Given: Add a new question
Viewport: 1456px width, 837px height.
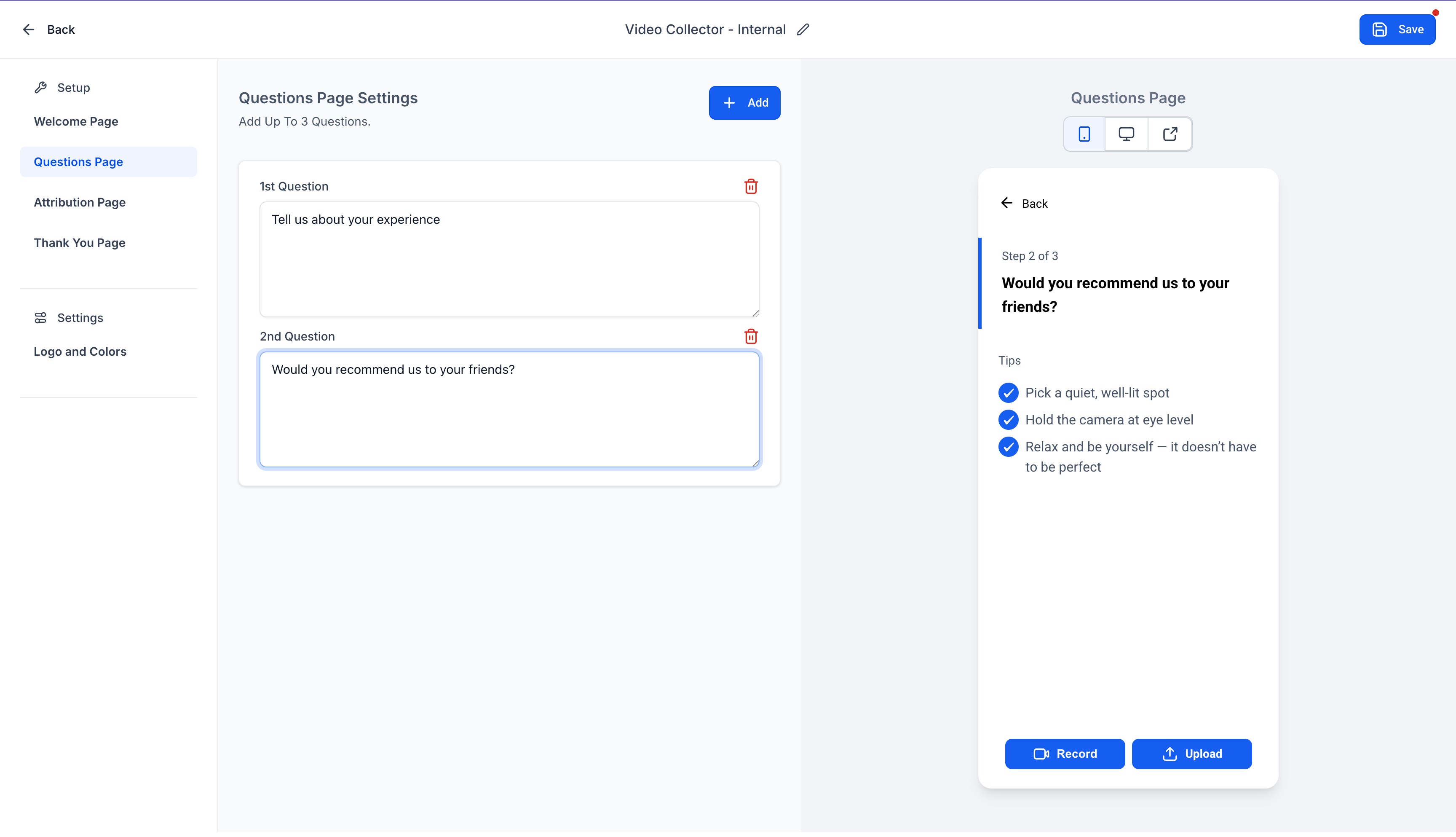Looking at the screenshot, I should [x=744, y=103].
